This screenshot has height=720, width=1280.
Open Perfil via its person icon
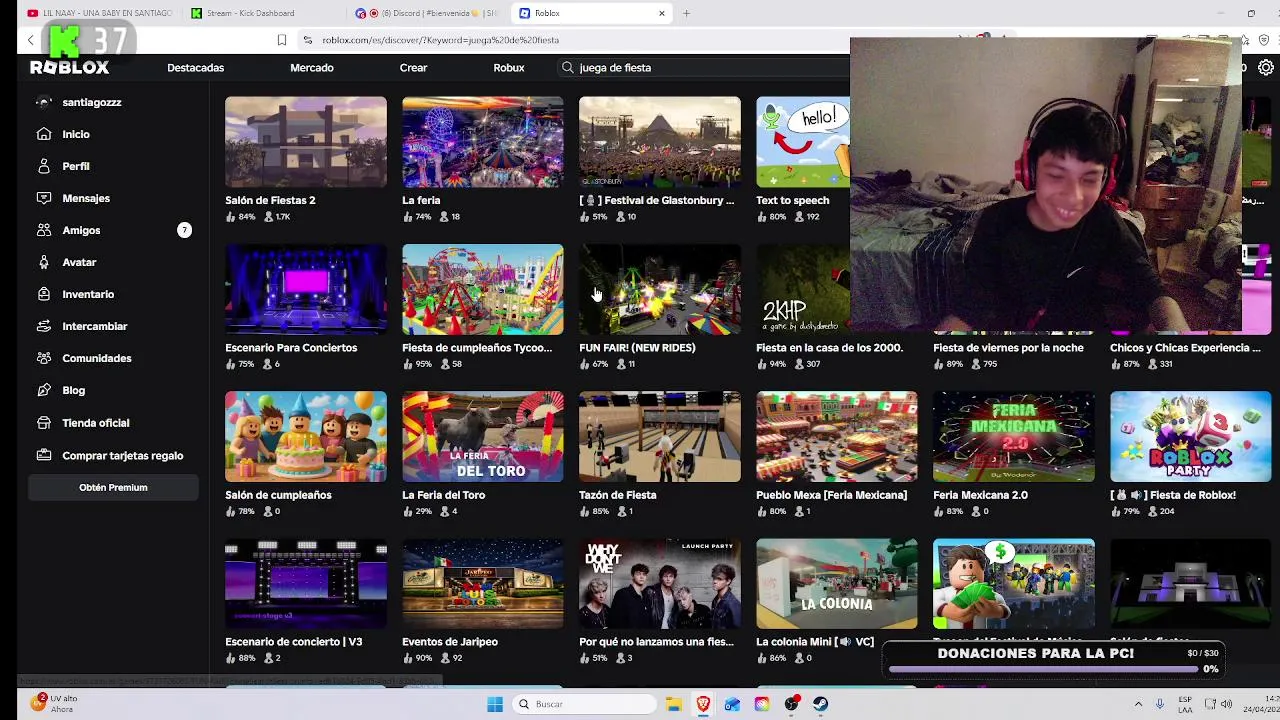point(44,166)
